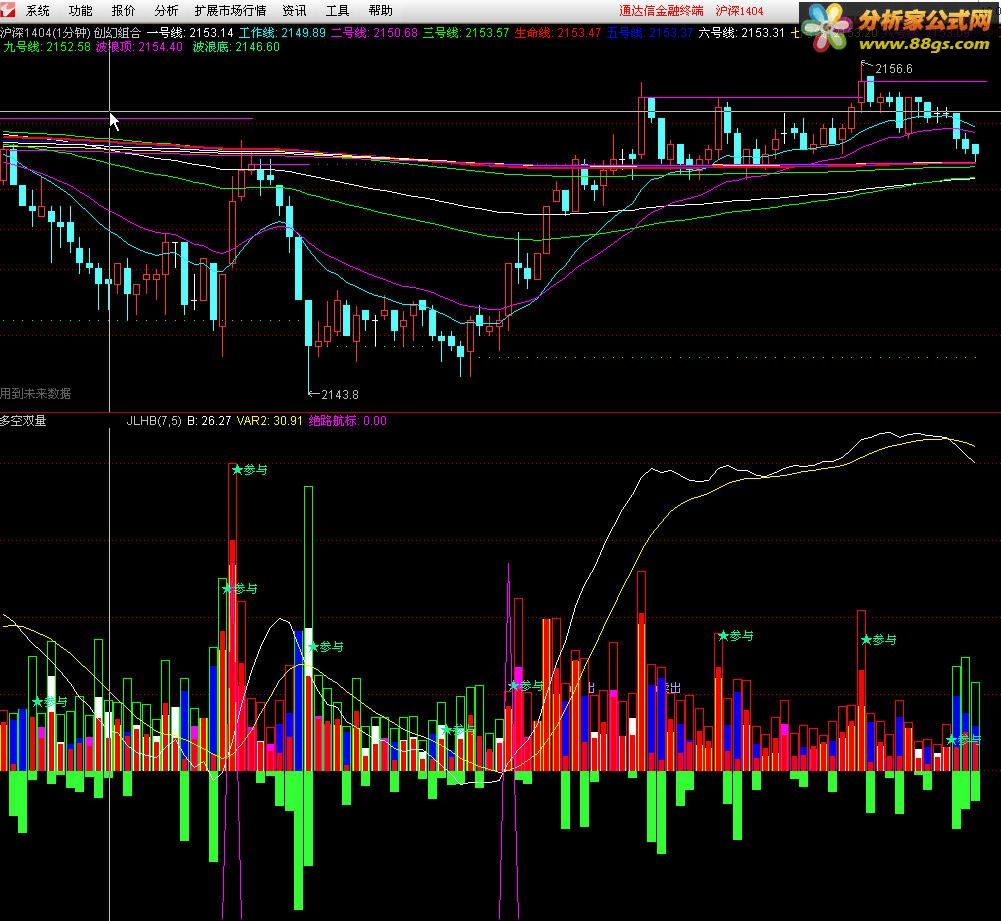Click the 六号线: 2153.31 indicator value
This screenshot has width=1001, height=921.
tap(741, 33)
